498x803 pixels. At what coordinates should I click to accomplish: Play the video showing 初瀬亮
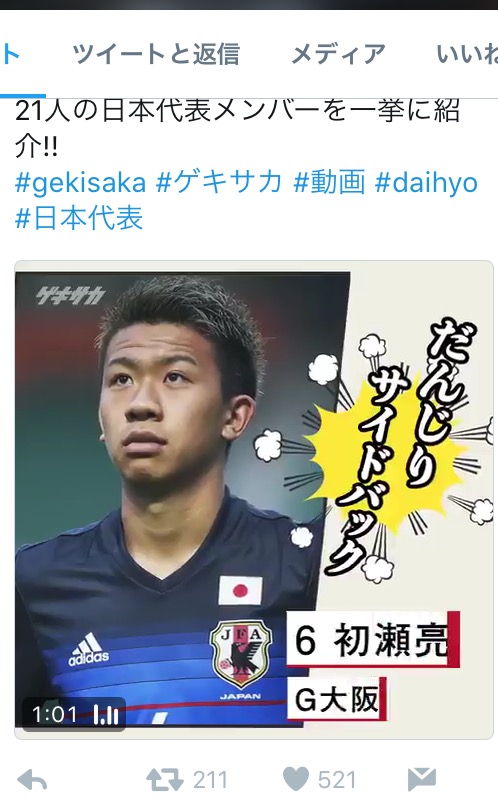254,499
